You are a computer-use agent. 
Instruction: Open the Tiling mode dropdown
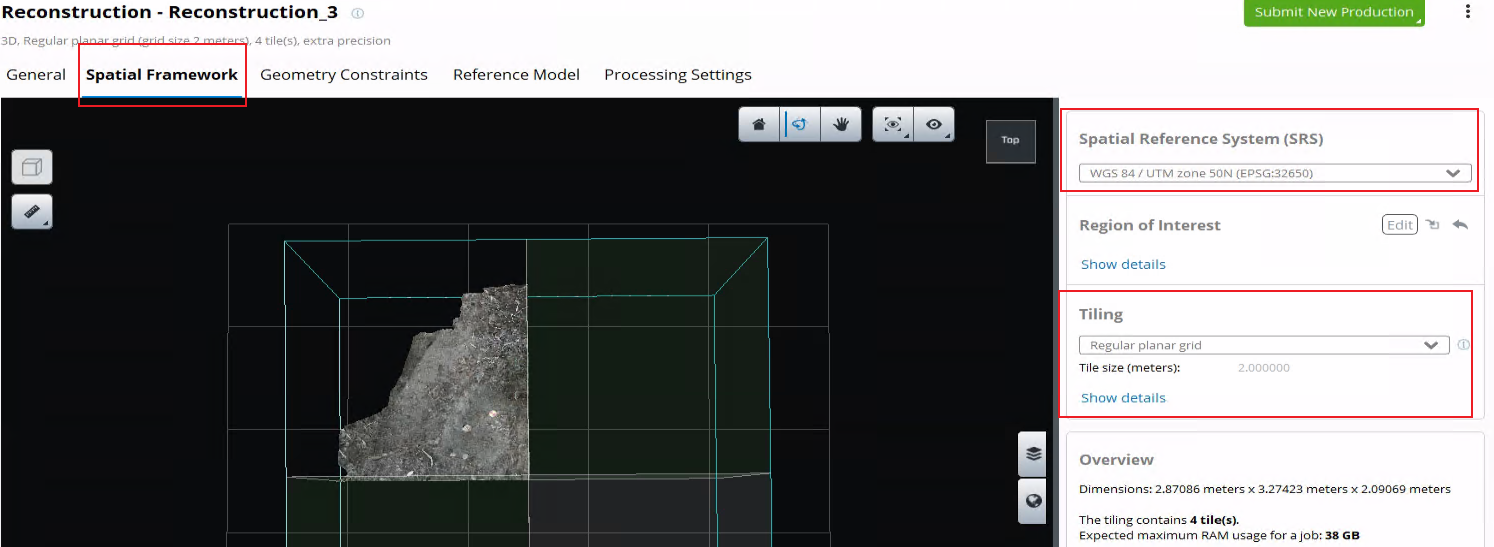(1263, 345)
